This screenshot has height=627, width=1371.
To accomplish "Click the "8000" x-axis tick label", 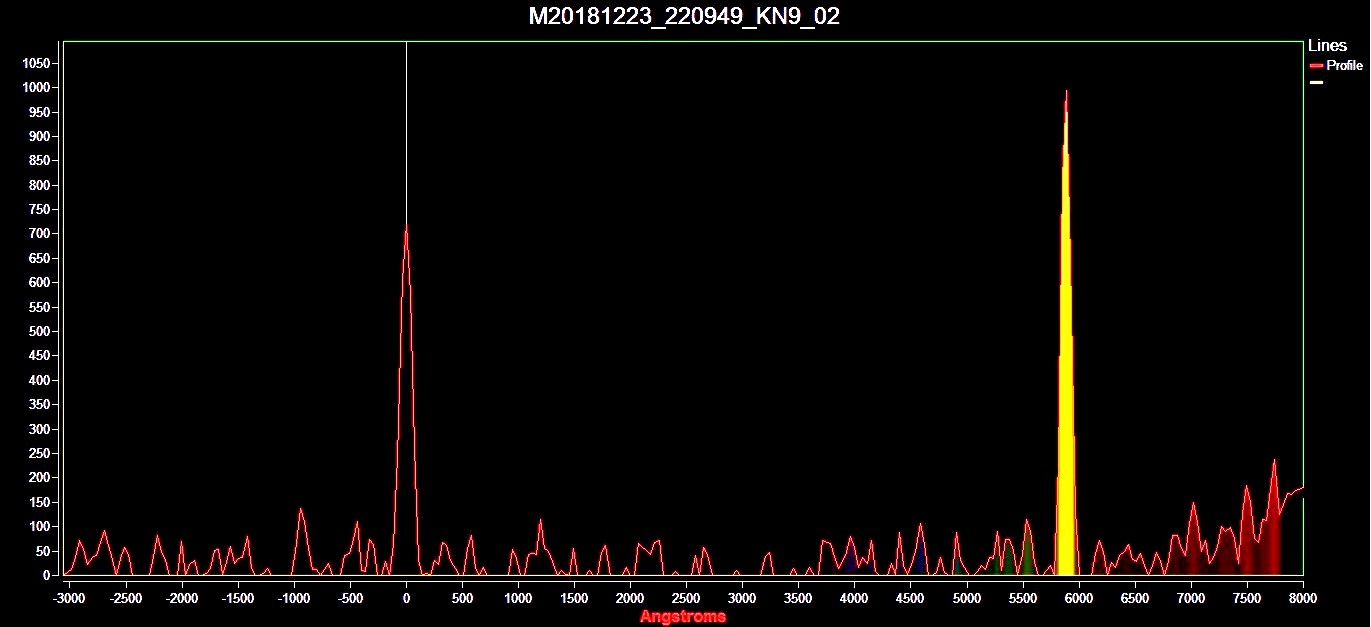I will 1302,599.
